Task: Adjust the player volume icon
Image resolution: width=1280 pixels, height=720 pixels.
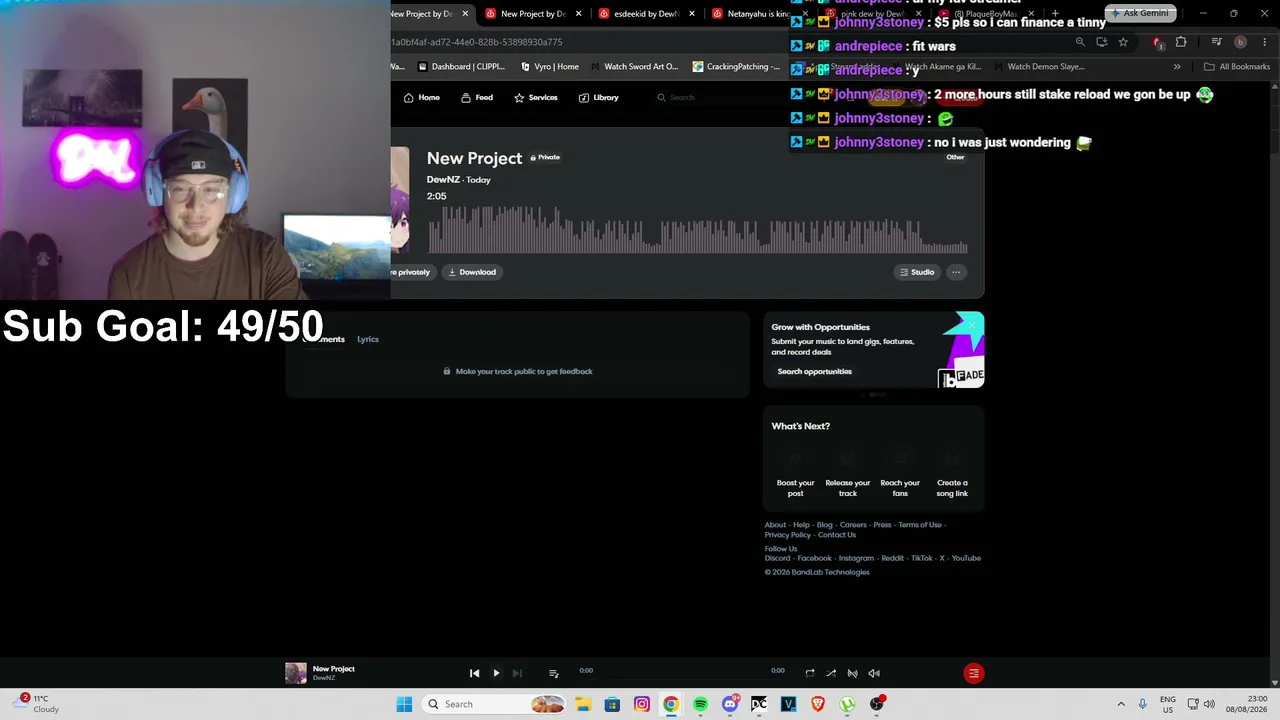Action: tap(874, 673)
